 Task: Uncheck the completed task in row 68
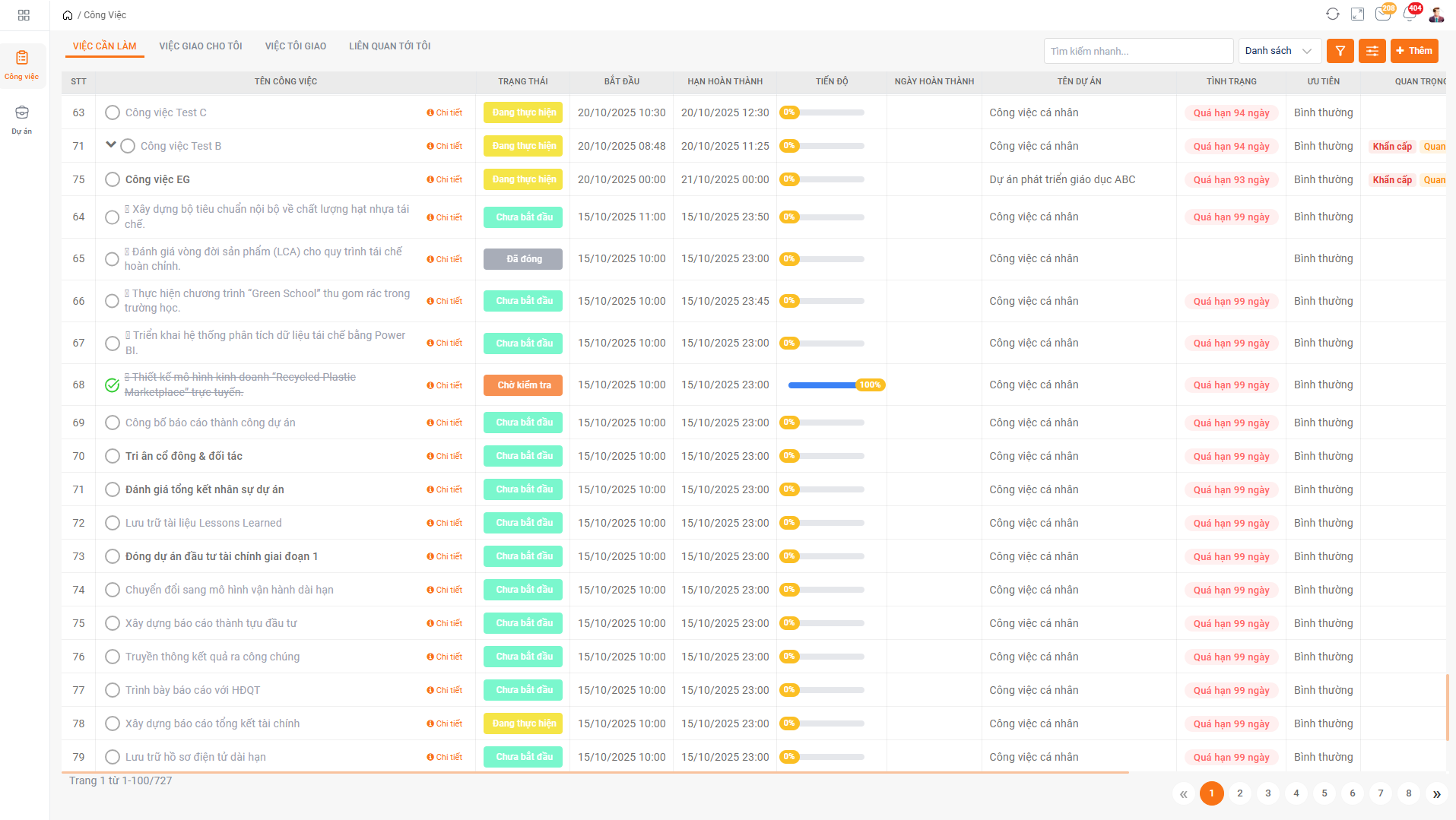pos(113,385)
